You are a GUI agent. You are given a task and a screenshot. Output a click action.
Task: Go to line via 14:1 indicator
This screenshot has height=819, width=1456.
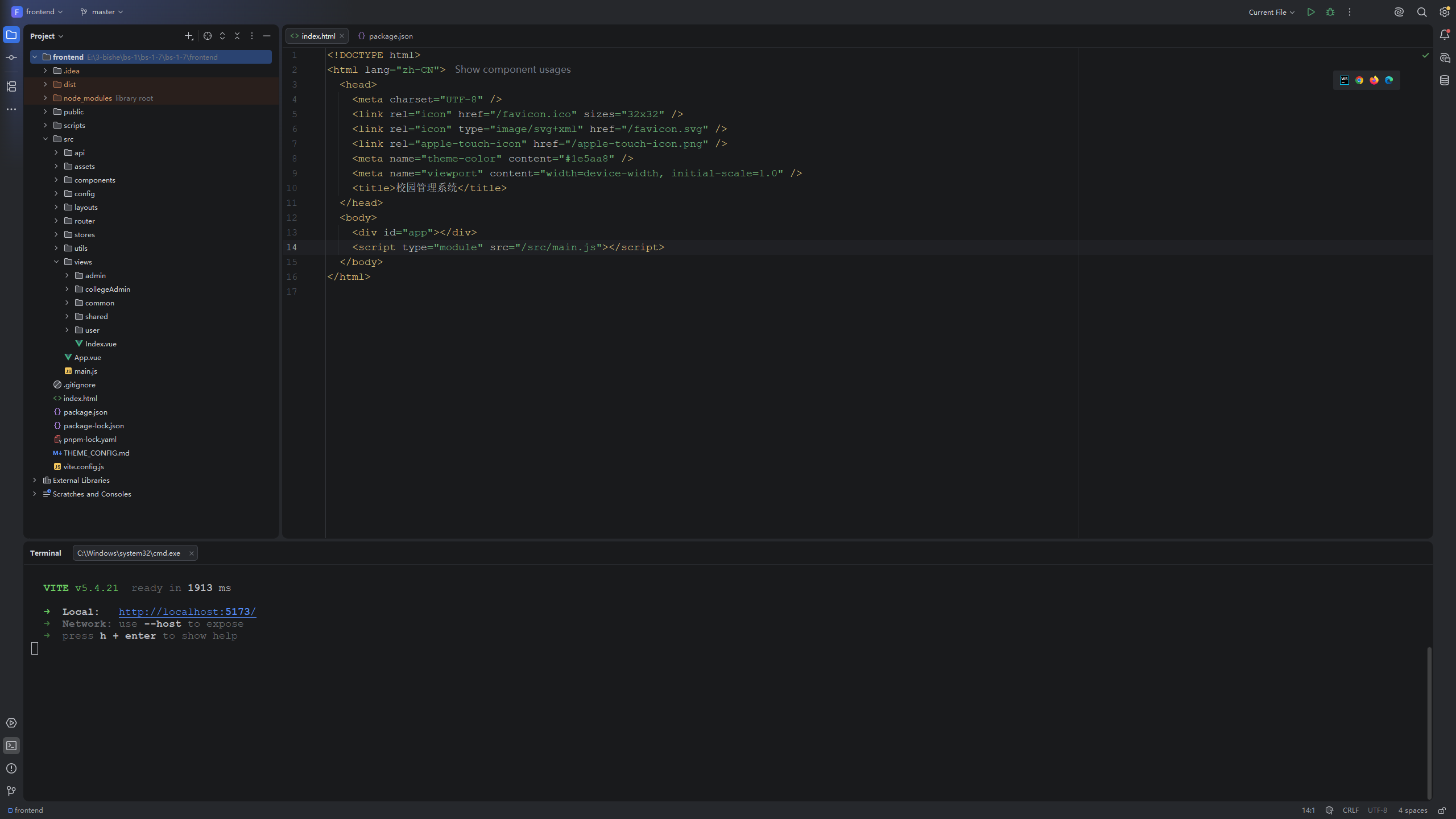1308,810
